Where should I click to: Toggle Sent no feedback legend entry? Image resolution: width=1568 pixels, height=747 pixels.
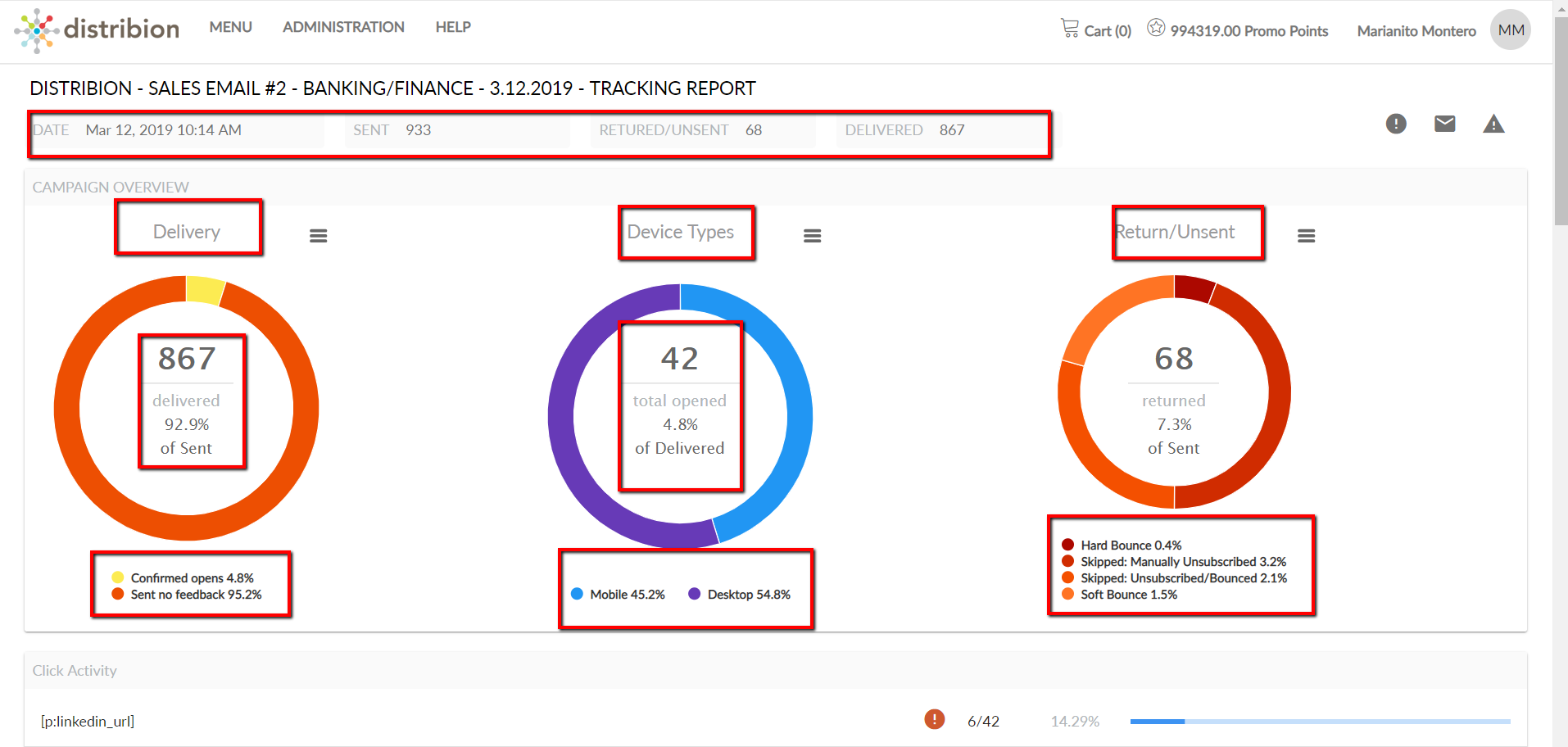187,595
